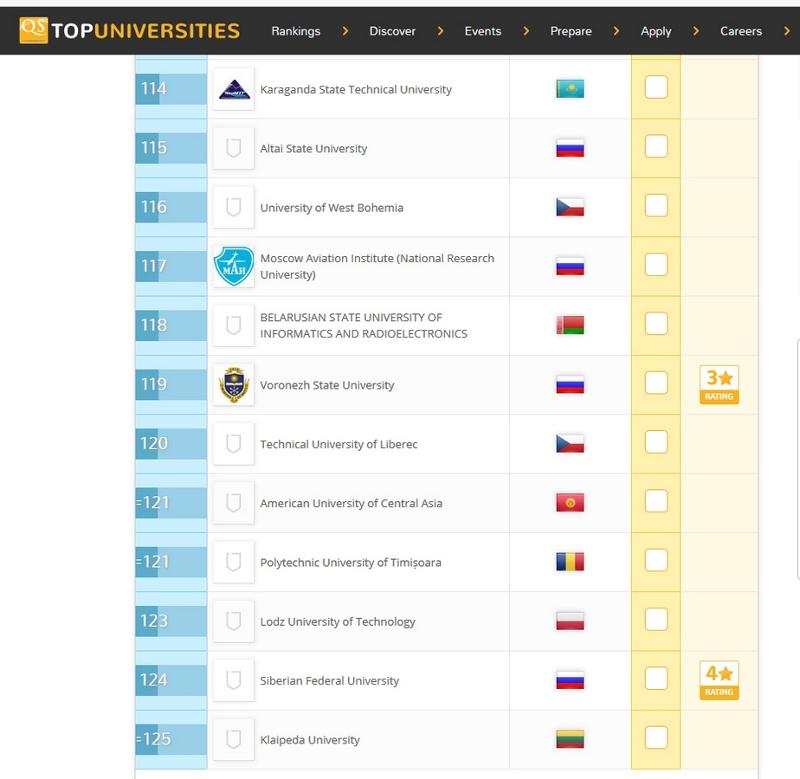Click Moscow Aviation Institute logo icon
This screenshot has width=800, height=779.
tap(234, 267)
